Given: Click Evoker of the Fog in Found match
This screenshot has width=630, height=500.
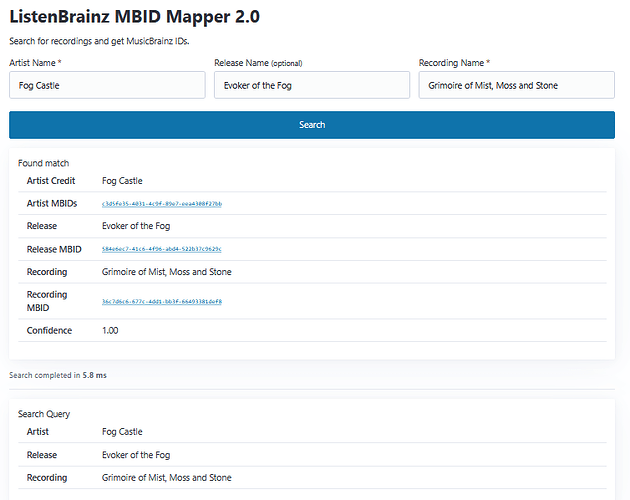Looking at the screenshot, I should point(136,226).
